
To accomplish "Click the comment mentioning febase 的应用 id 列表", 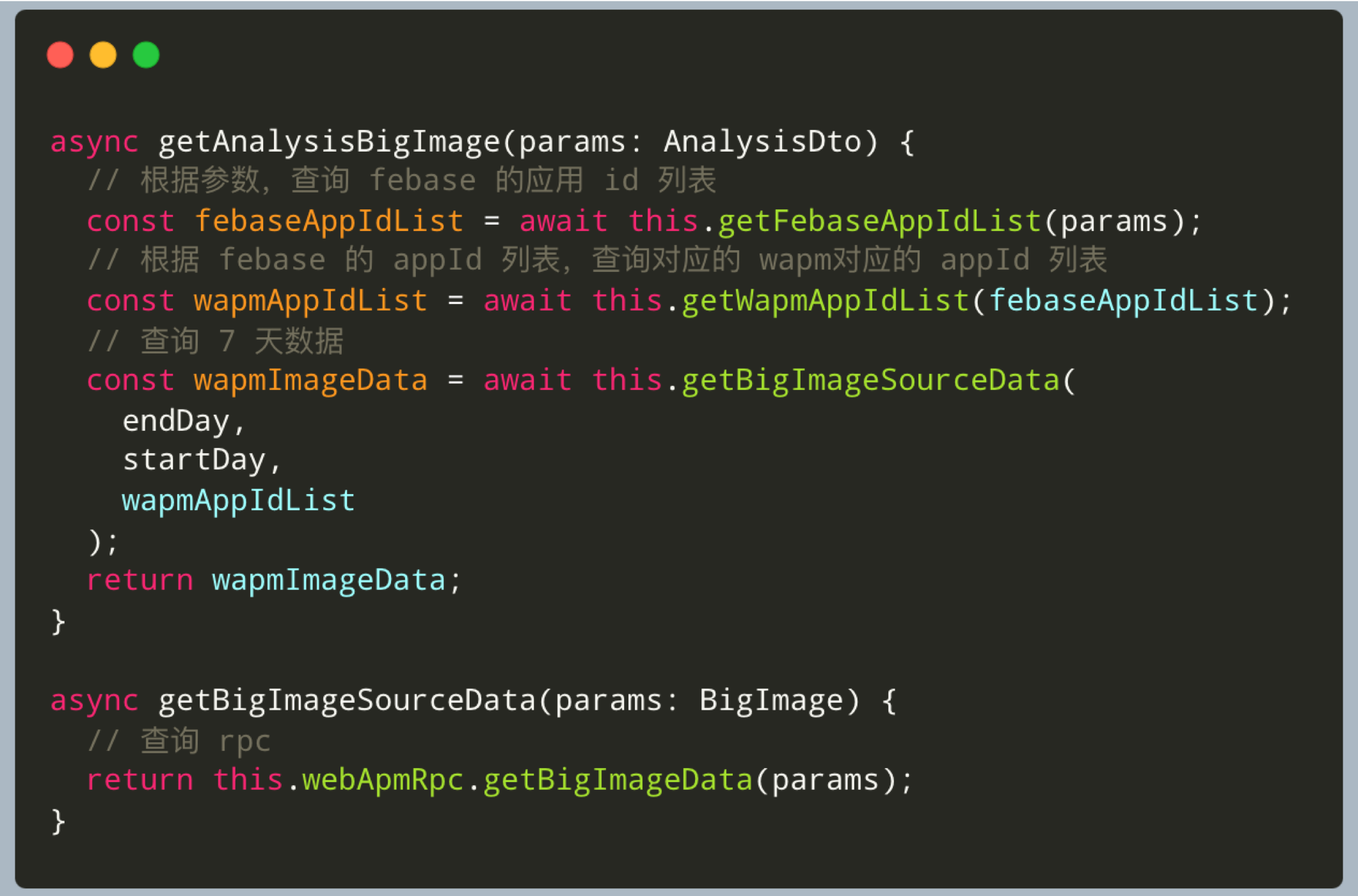I will (x=402, y=180).
